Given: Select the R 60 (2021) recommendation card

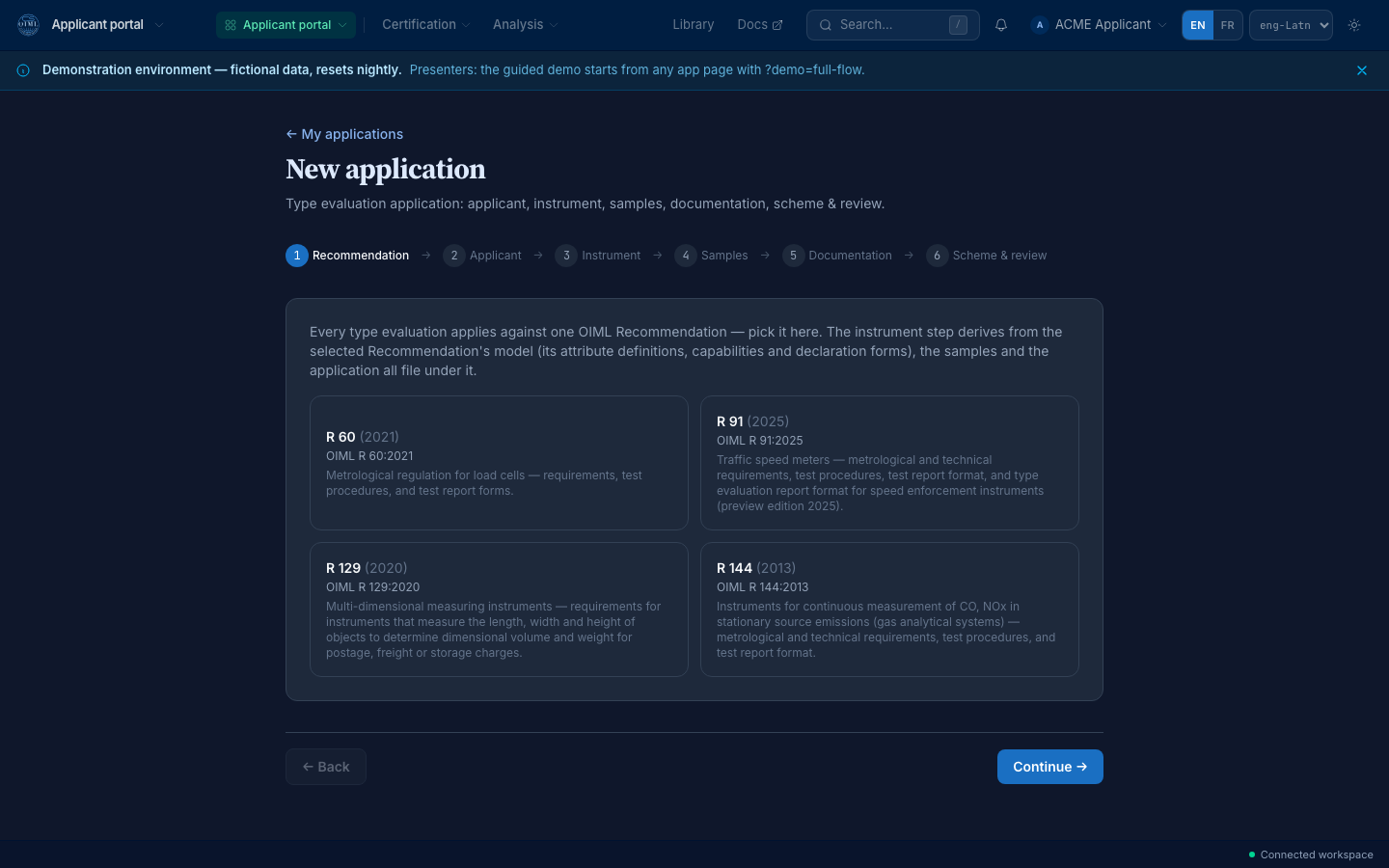Looking at the screenshot, I should click(x=499, y=463).
